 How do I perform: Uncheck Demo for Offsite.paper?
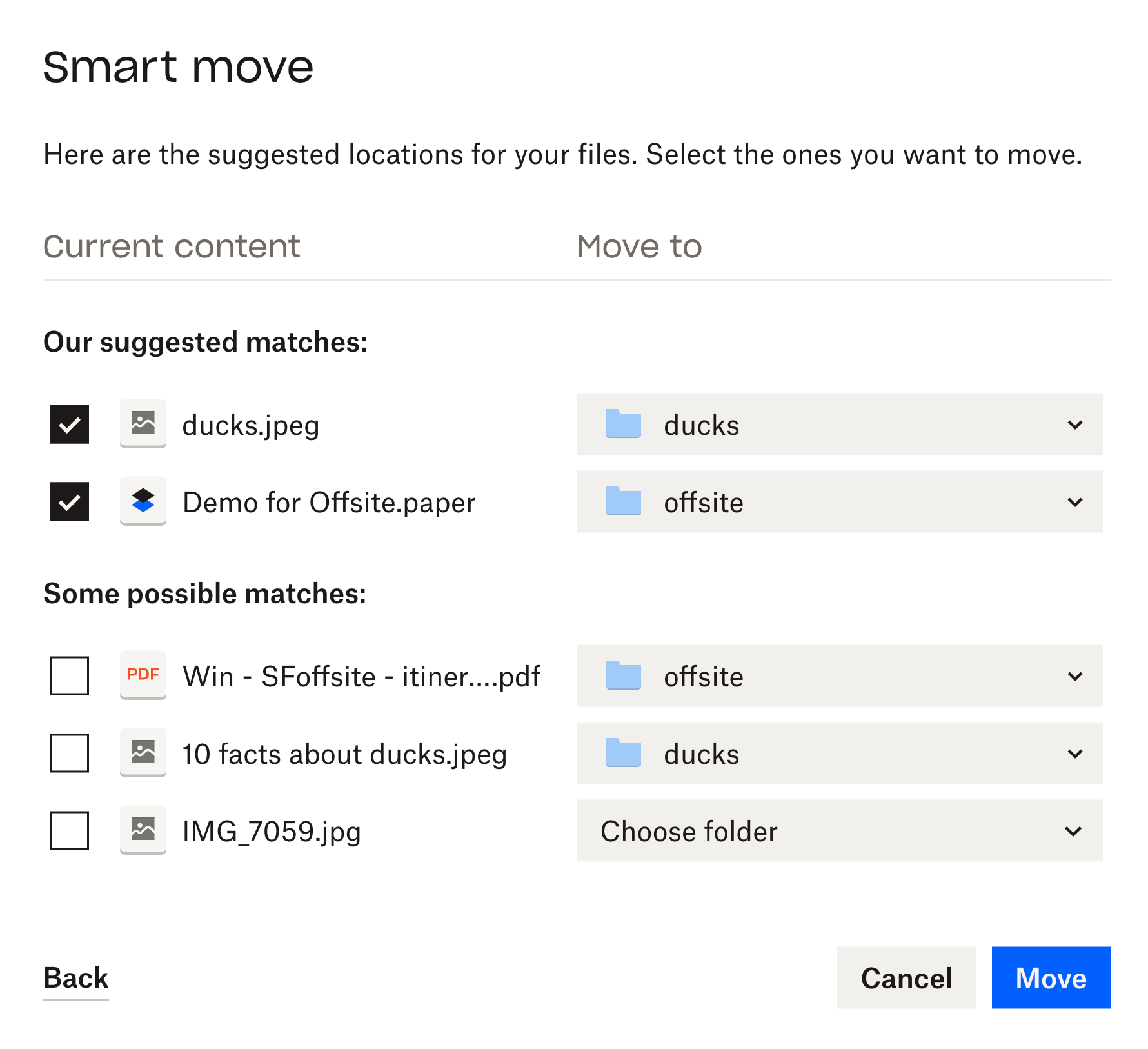click(x=69, y=502)
